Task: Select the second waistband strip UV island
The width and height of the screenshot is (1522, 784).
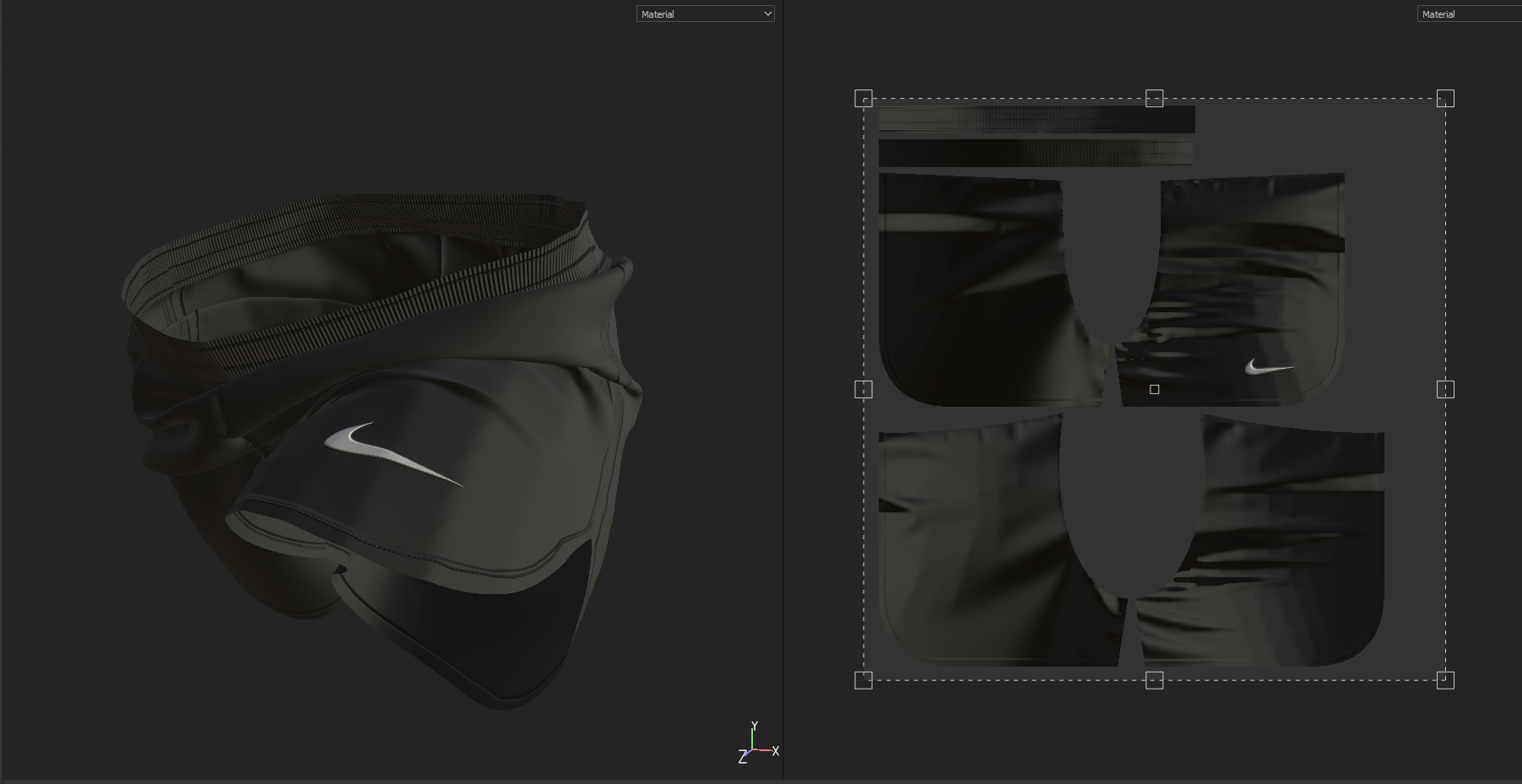Action: click(x=1036, y=154)
